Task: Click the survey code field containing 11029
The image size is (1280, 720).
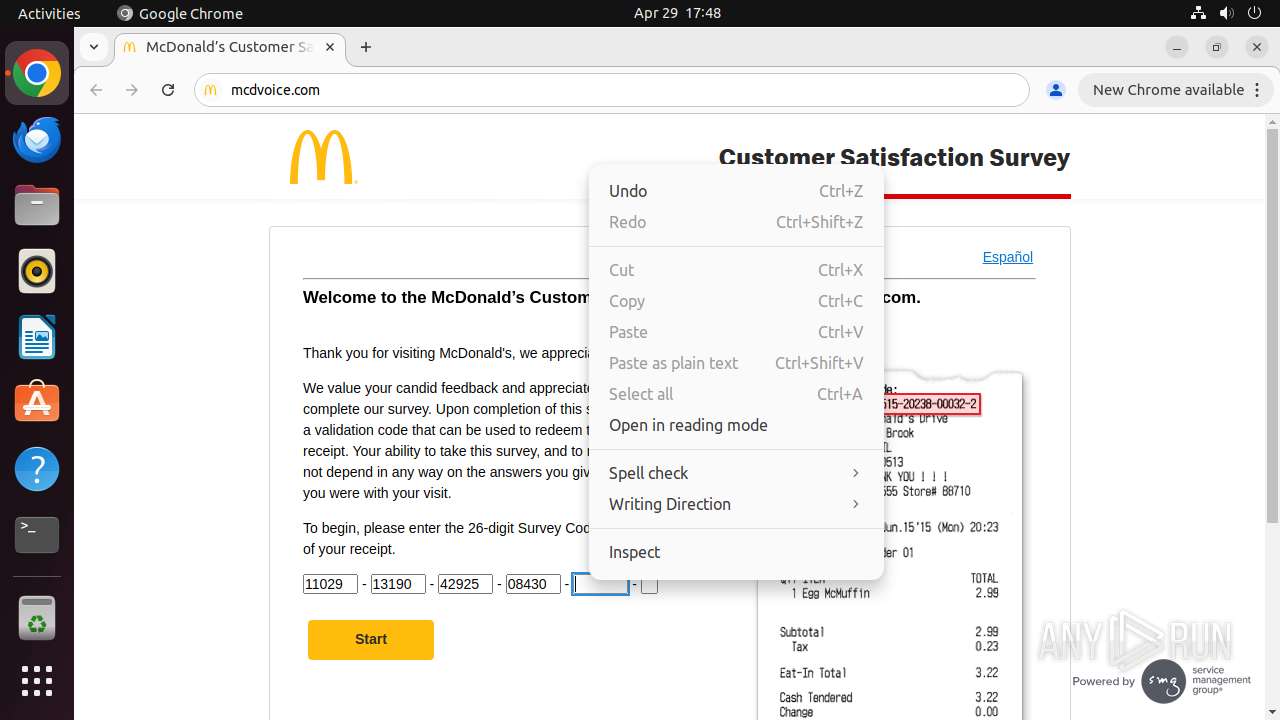Action: tap(330, 584)
